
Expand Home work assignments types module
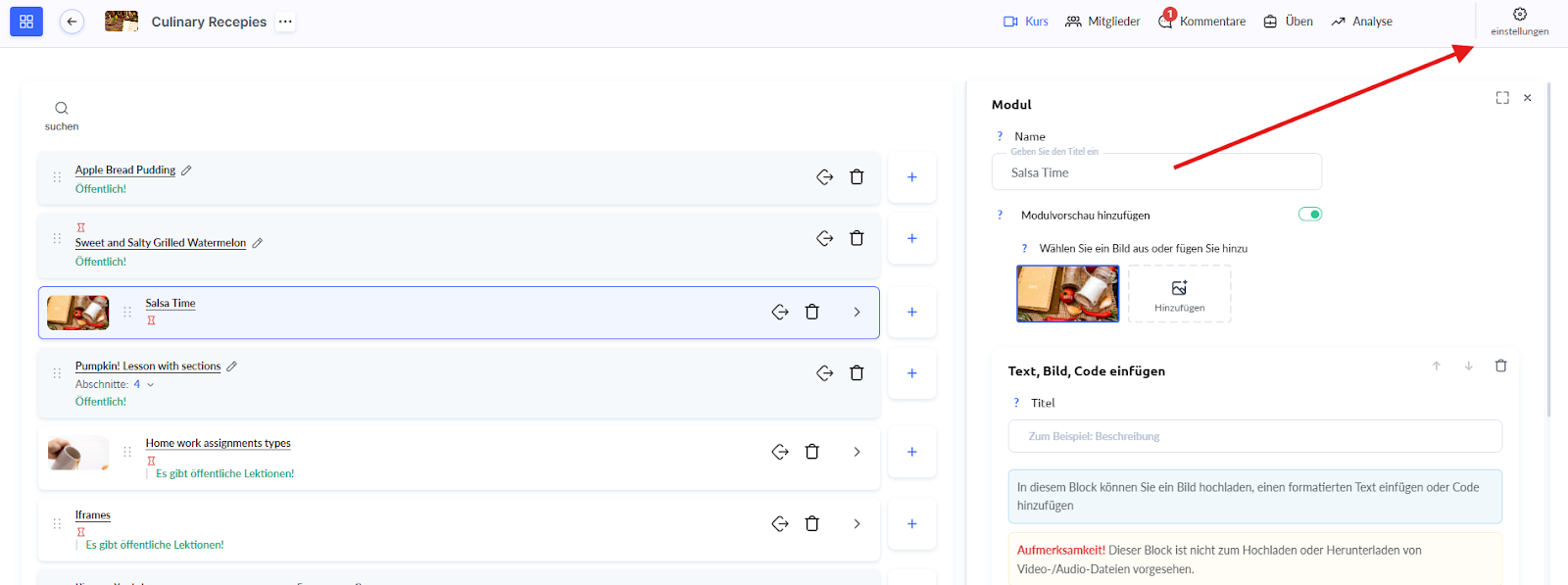[857, 452]
